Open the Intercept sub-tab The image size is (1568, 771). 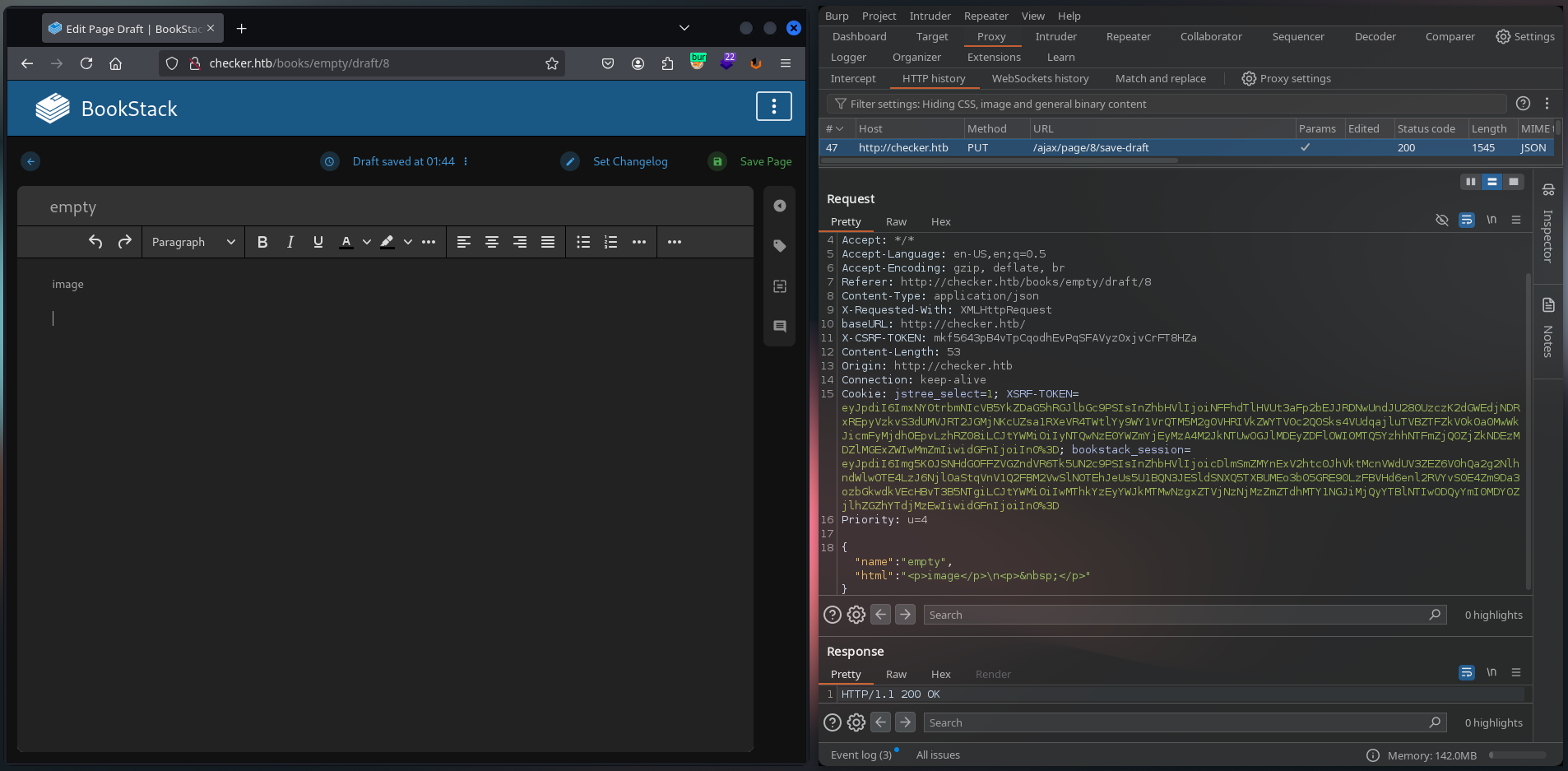(x=853, y=78)
